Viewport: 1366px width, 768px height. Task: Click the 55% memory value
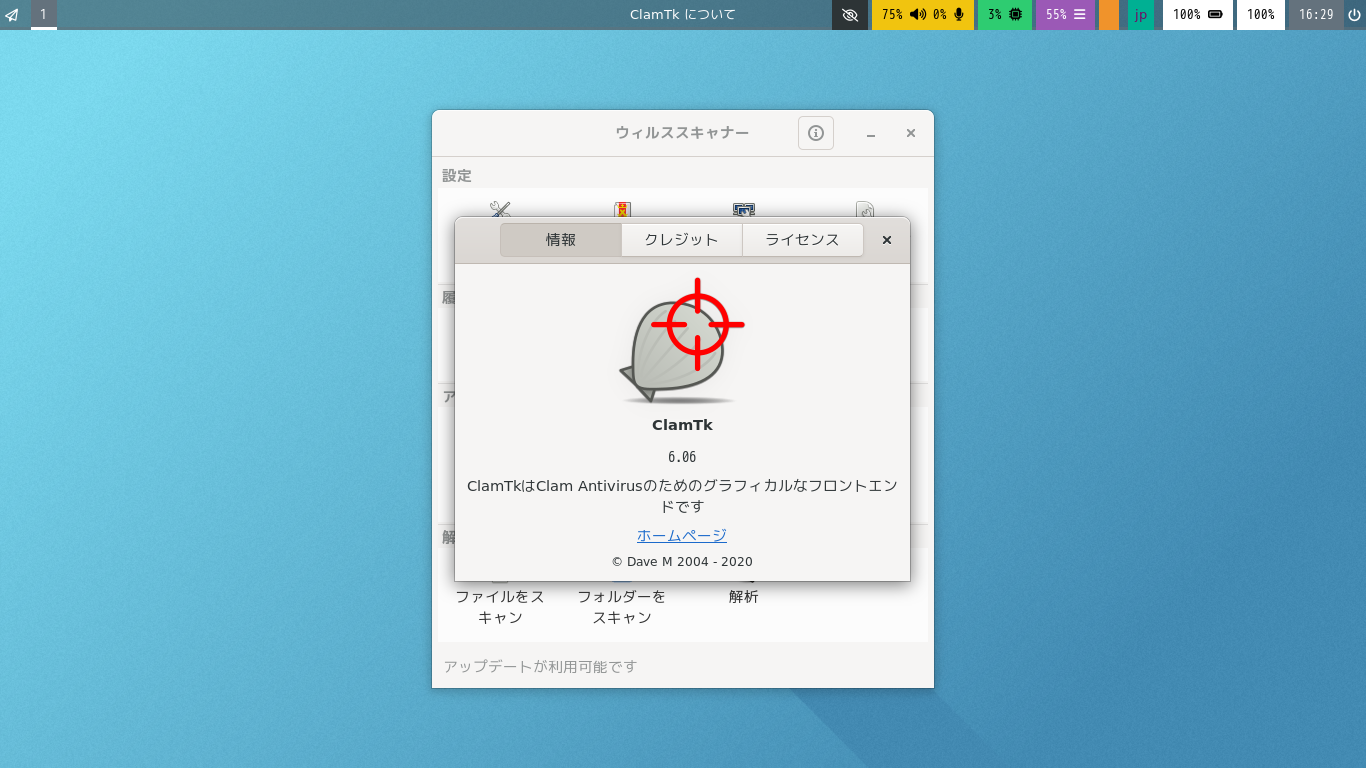pyautogui.click(x=1056, y=15)
